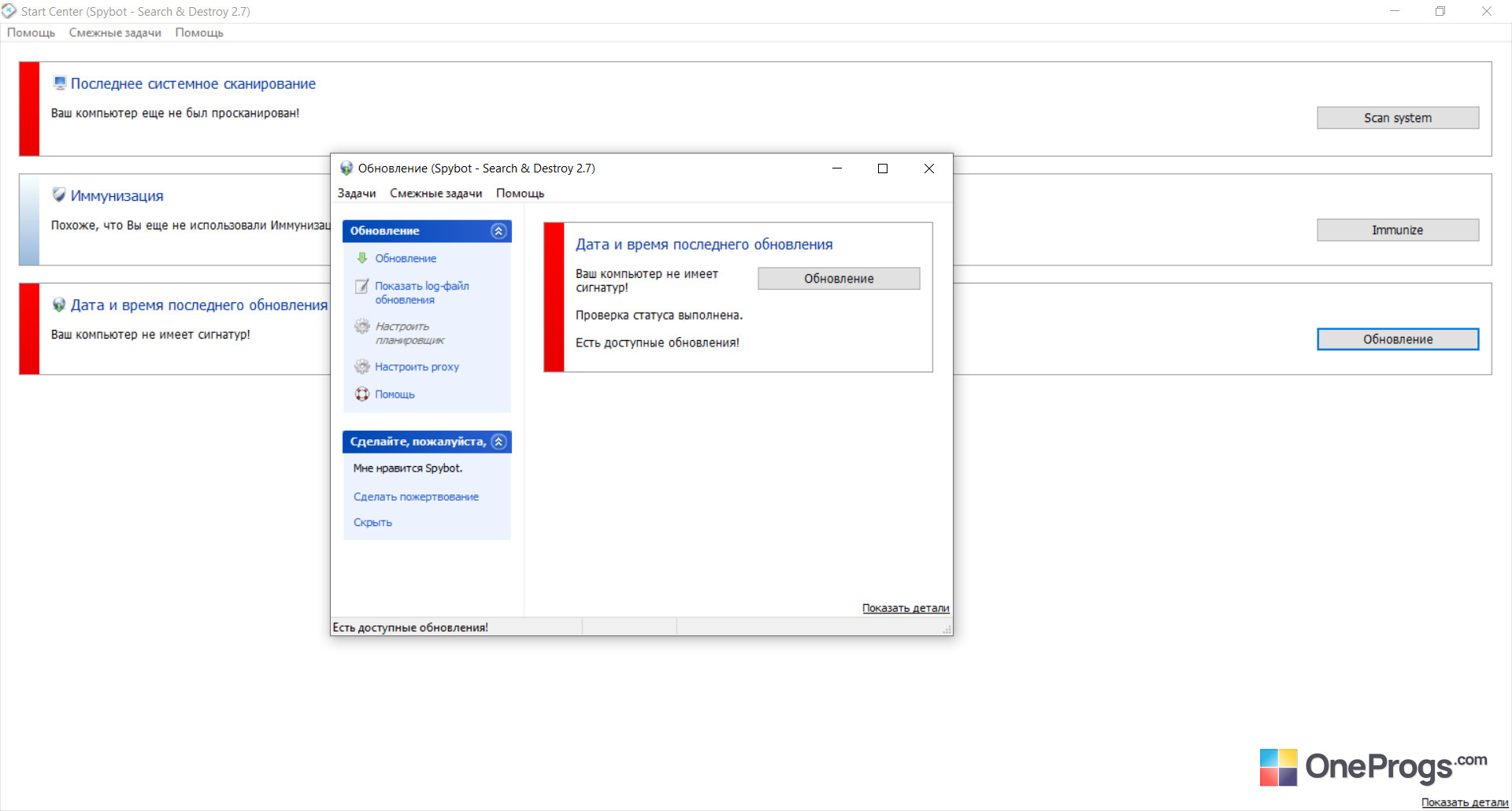Screen dimensions: 1512x811
Task: Click Start Center's Дата и время последнего обновления heading
Action: 199,305
